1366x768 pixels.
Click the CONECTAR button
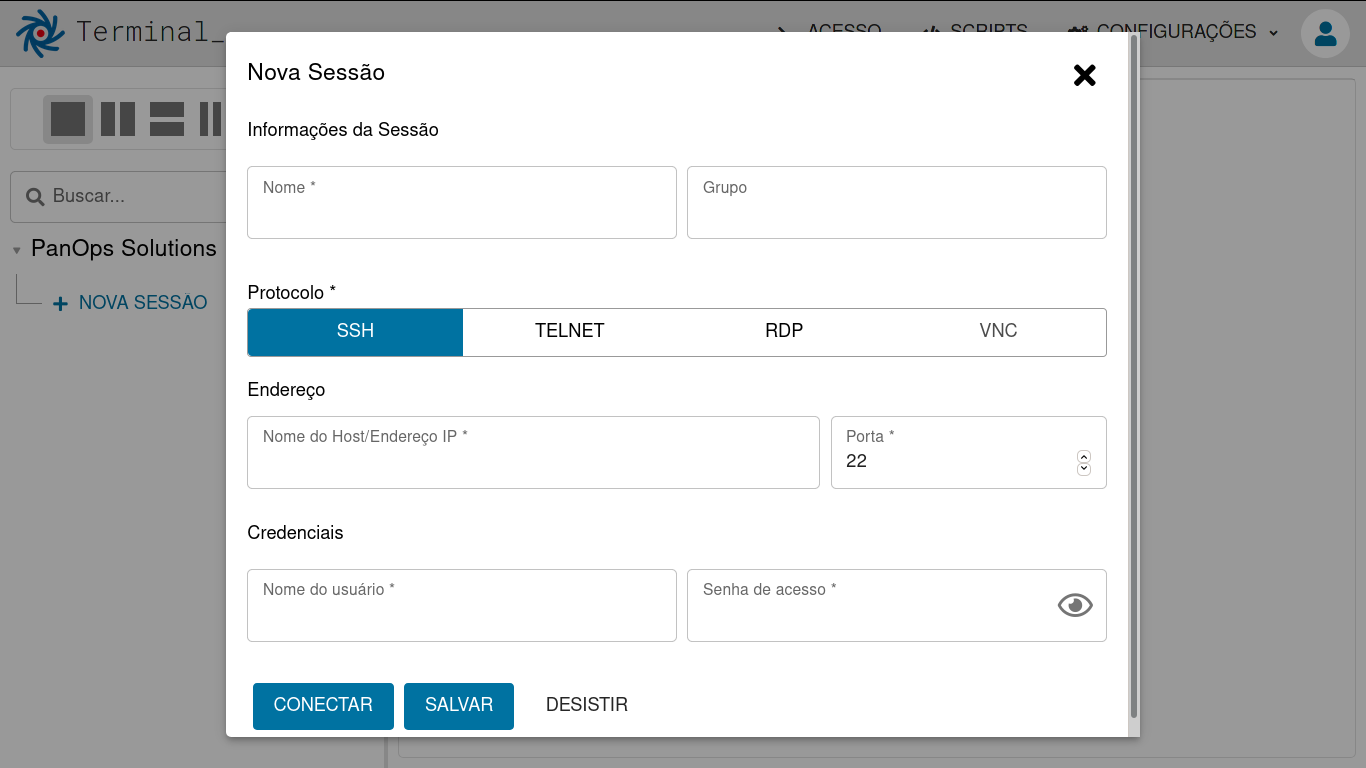323,706
